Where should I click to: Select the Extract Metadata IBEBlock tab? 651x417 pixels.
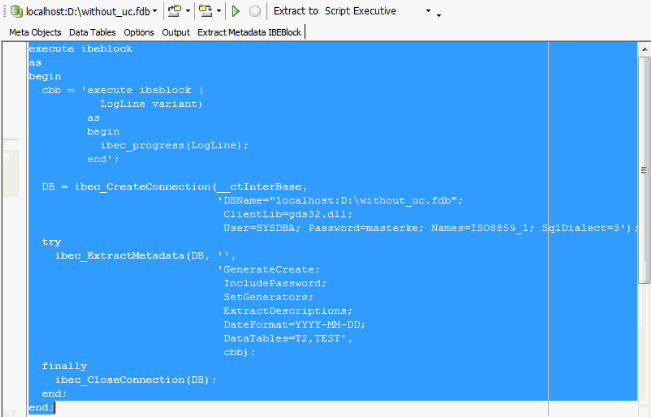click(249, 32)
